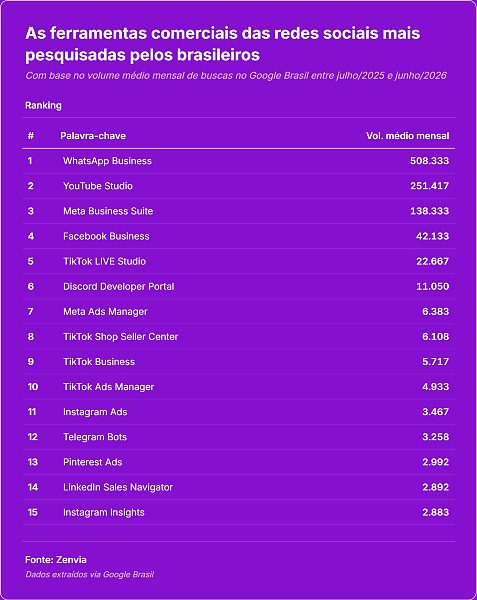Image resolution: width=477 pixels, height=600 pixels.
Task: Click LinkedIn Sales Navigator keyword
Action: [x=118, y=488]
